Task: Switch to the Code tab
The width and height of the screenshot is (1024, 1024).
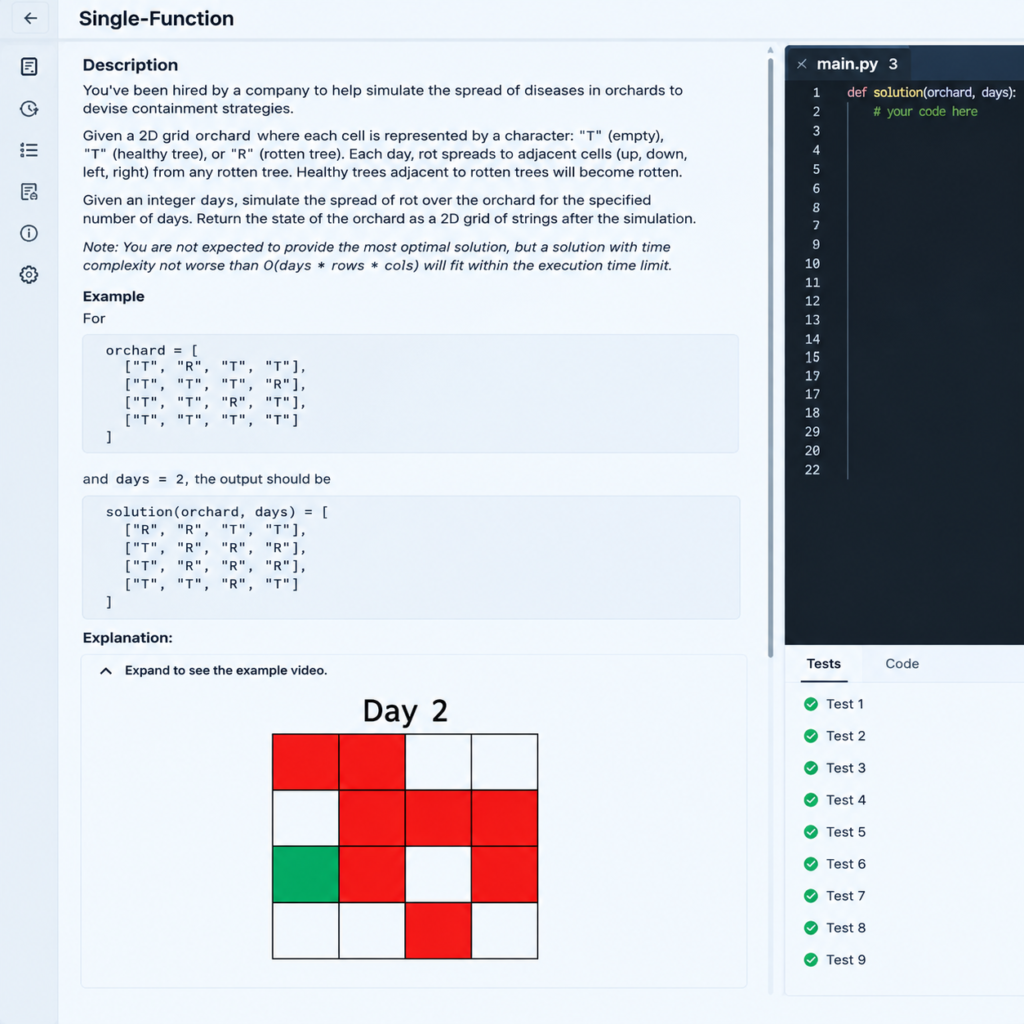Action: pyautogui.click(x=902, y=664)
